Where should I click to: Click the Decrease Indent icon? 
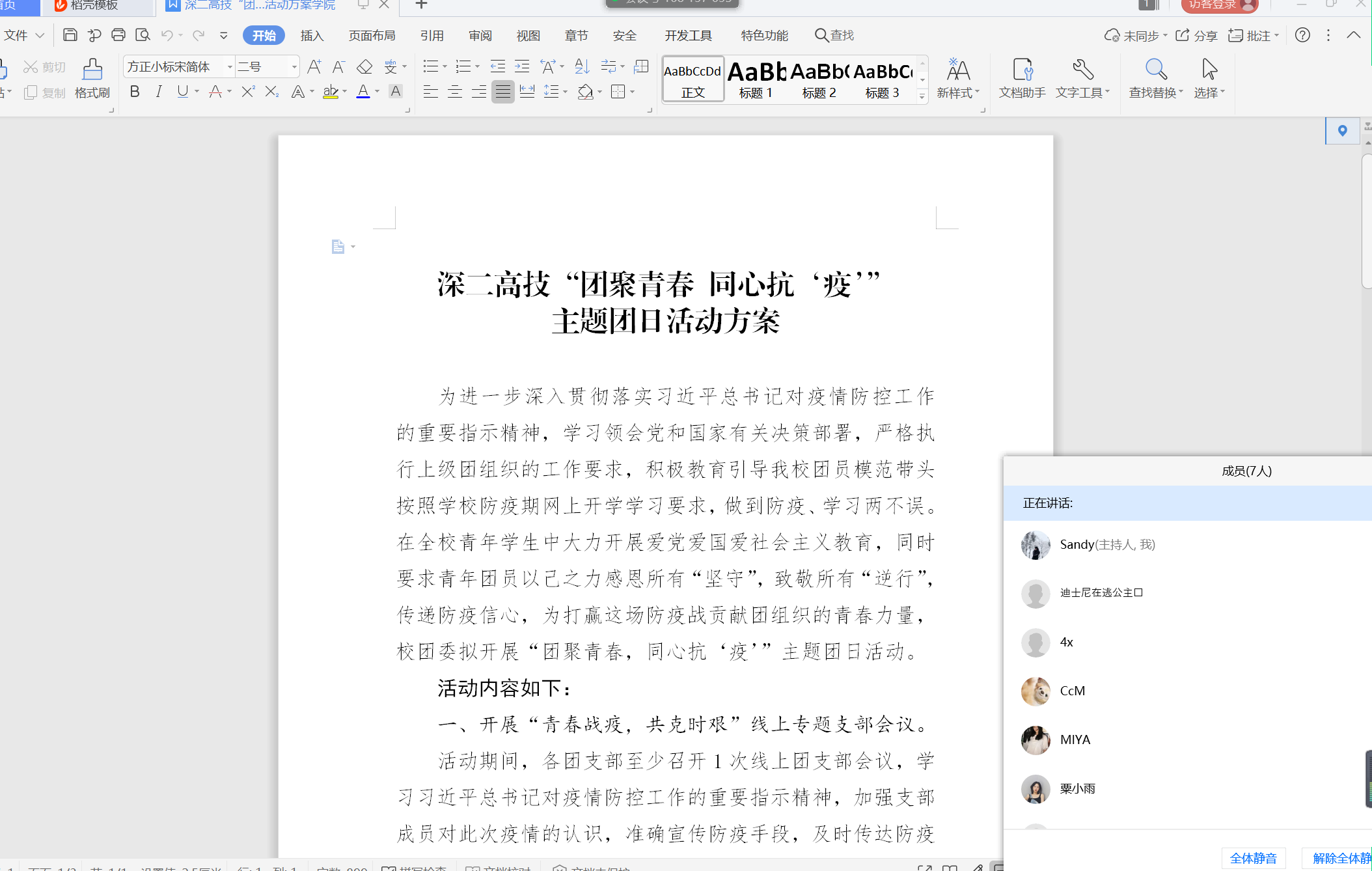click(x=498, y=66)
